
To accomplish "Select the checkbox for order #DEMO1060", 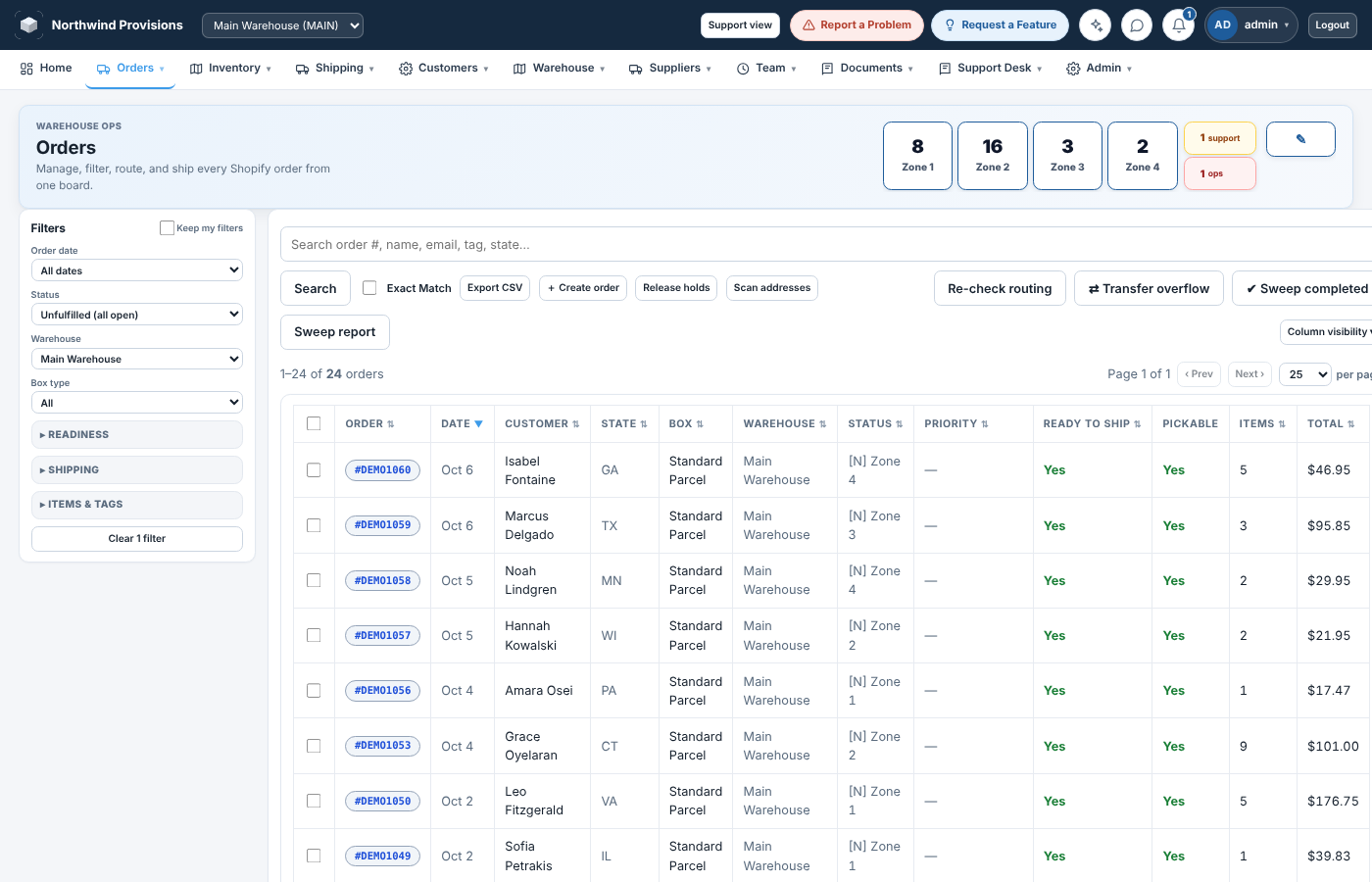I will (314, 470).
